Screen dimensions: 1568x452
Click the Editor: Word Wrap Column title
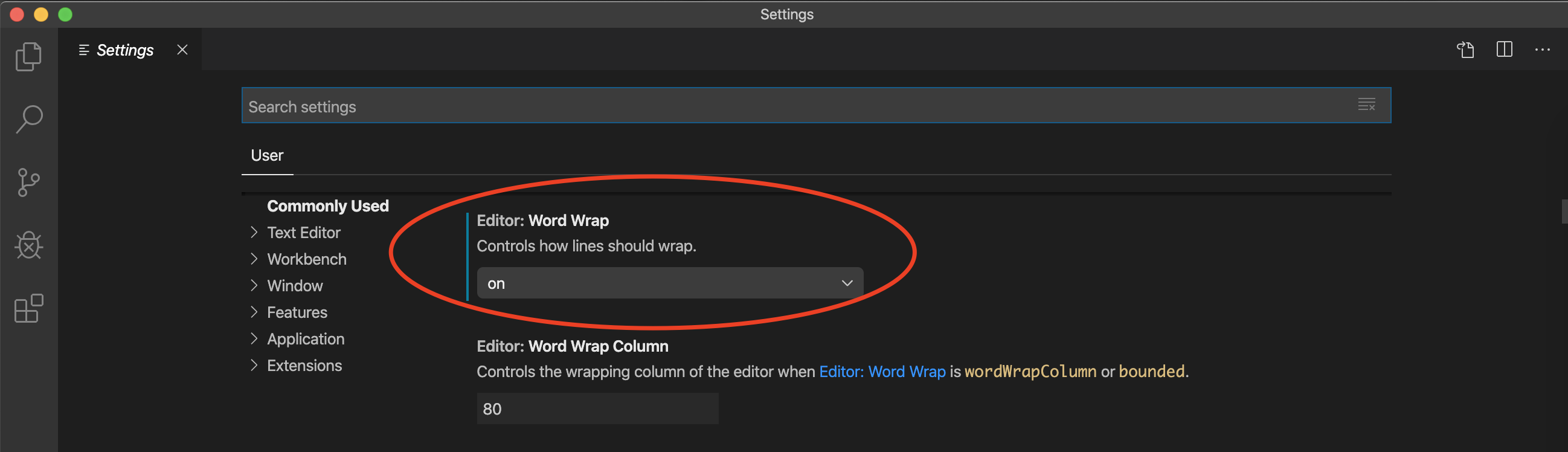tap(572, 346)
